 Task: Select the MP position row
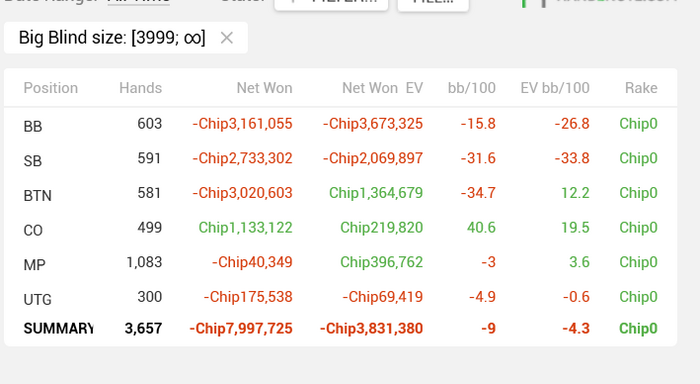(x=340, y=263)
